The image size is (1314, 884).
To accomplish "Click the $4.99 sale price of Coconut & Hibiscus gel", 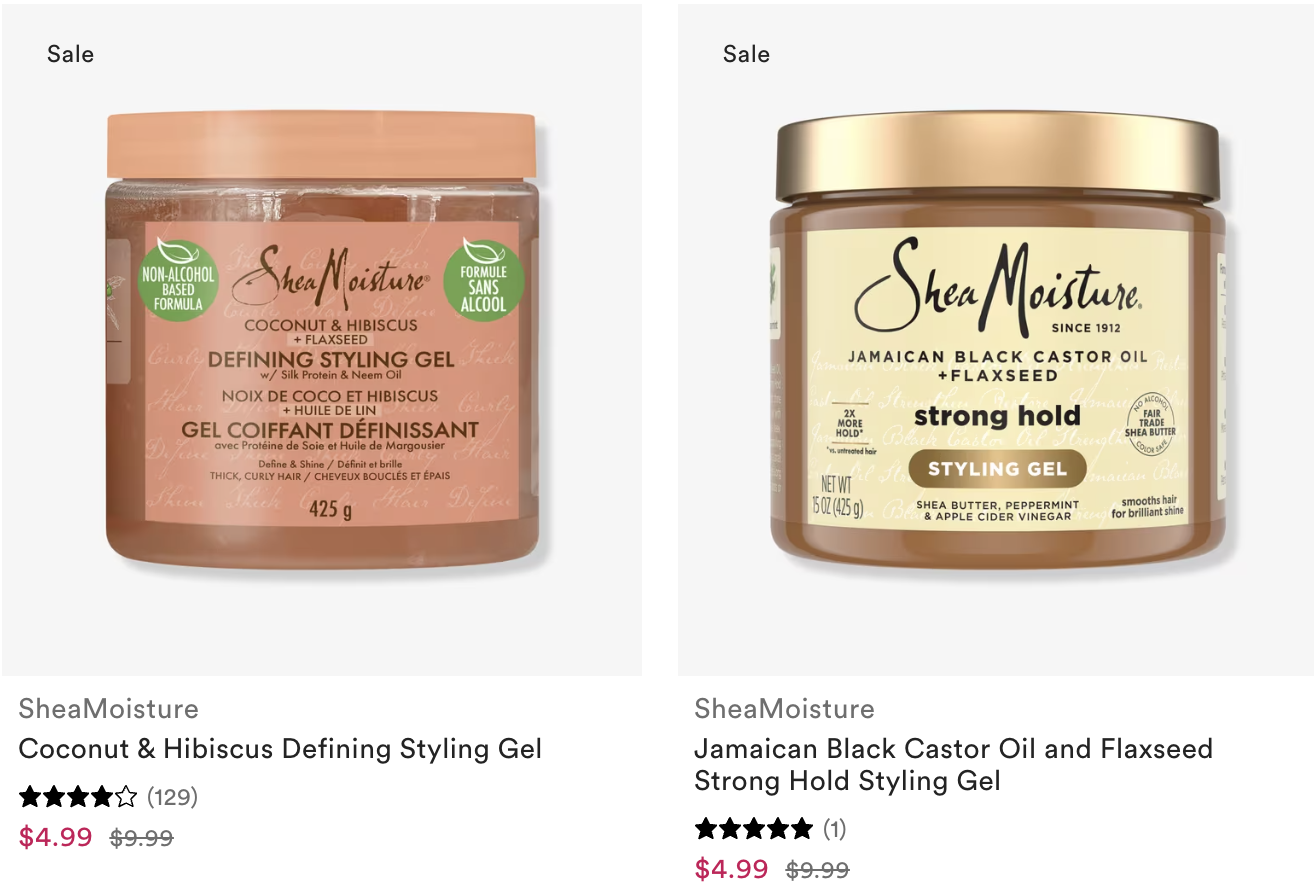I will pyautogui.click(x=56, y=837).
